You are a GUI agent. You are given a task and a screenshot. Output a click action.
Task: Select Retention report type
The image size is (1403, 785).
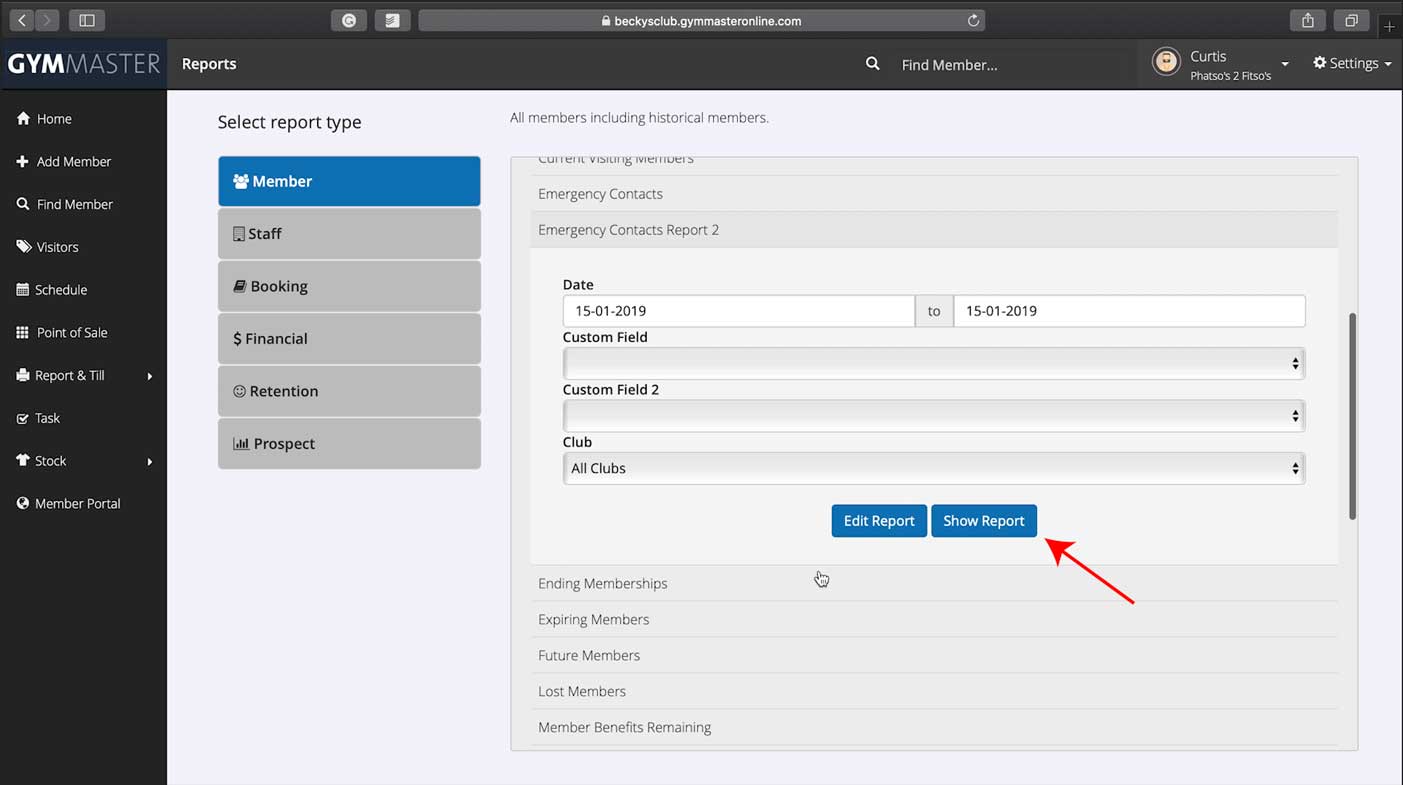tap(349, 391)
